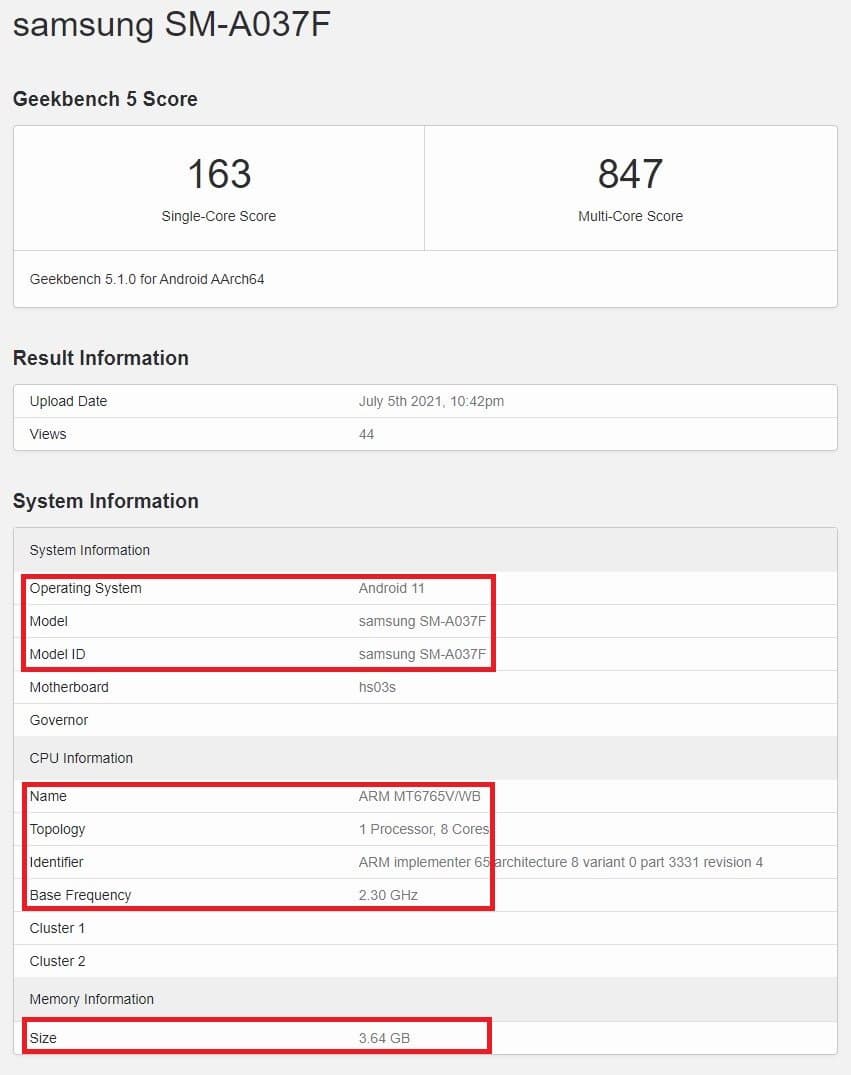Click the samsung SM-A037F page title
This screenshot has width=851, height=1075.
171,24
